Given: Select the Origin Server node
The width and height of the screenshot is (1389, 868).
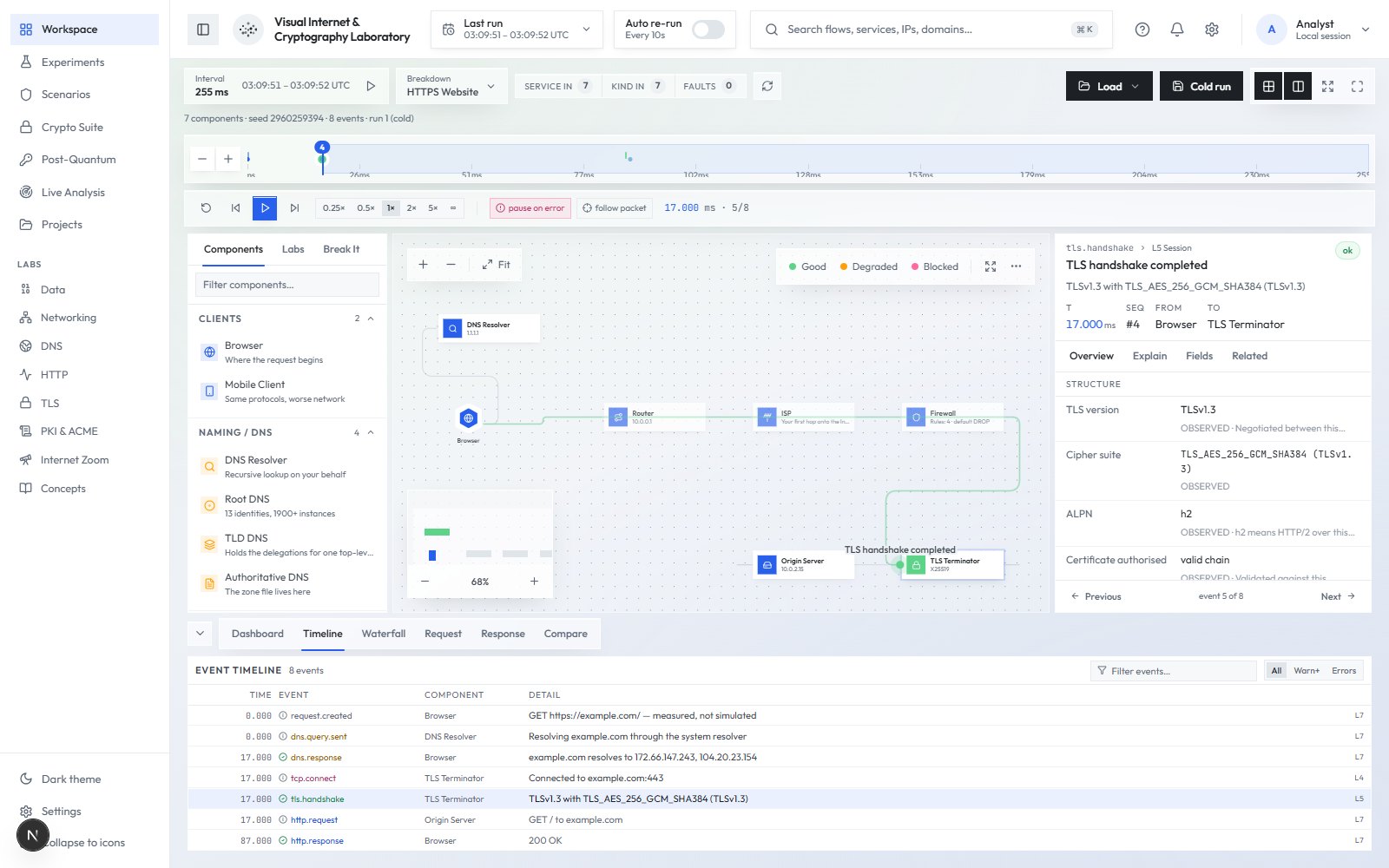Looking at the screenshot, I should click(804, 565).
